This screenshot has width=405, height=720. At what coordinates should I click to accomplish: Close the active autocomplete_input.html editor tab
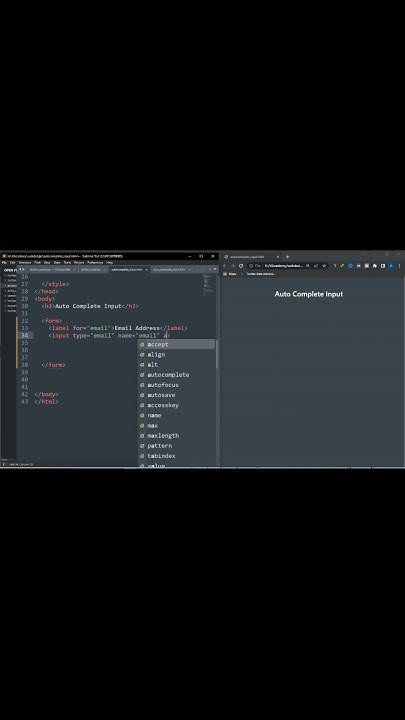[146, 270]
